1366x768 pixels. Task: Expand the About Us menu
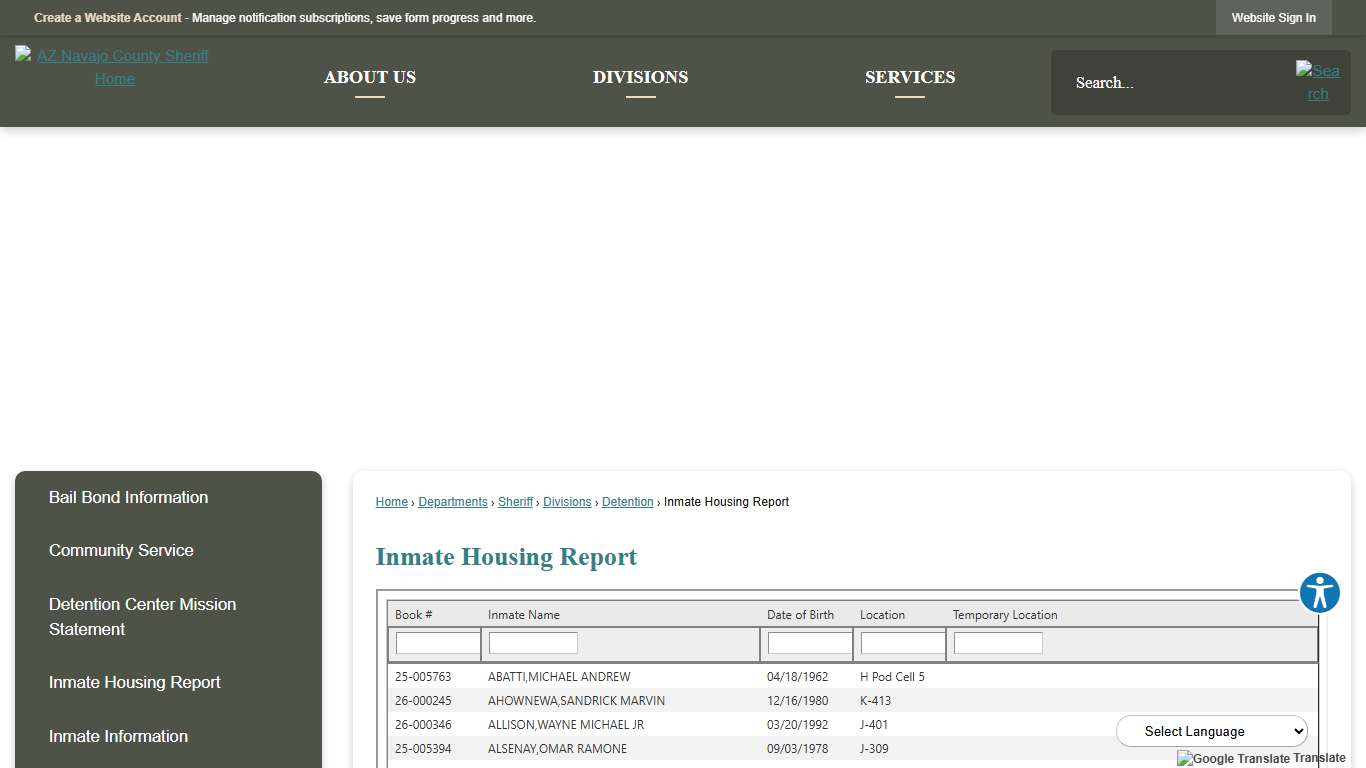coord(369,77)
